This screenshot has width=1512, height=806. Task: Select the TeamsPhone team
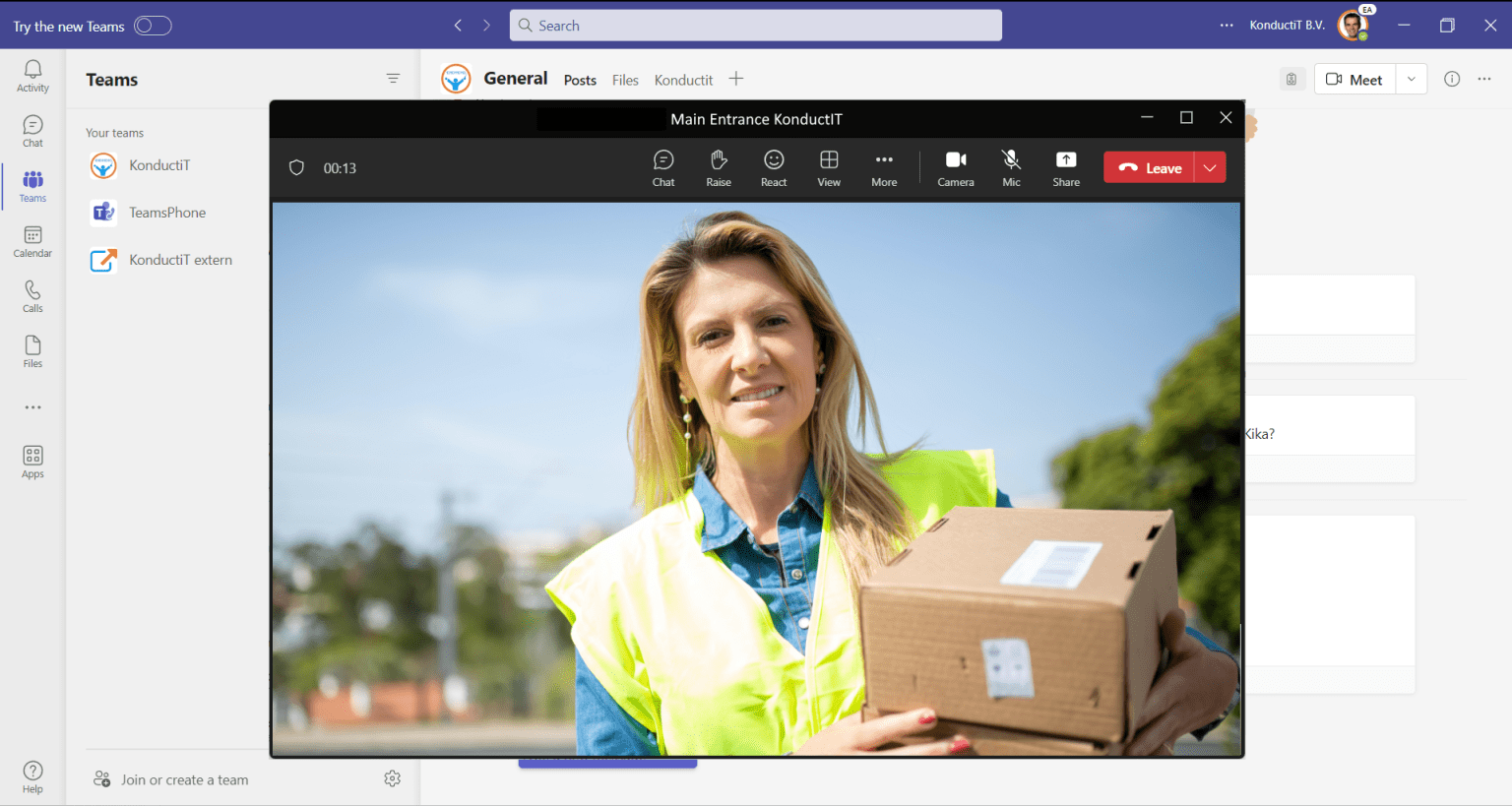pyautogui.click(x=166, y=213)
